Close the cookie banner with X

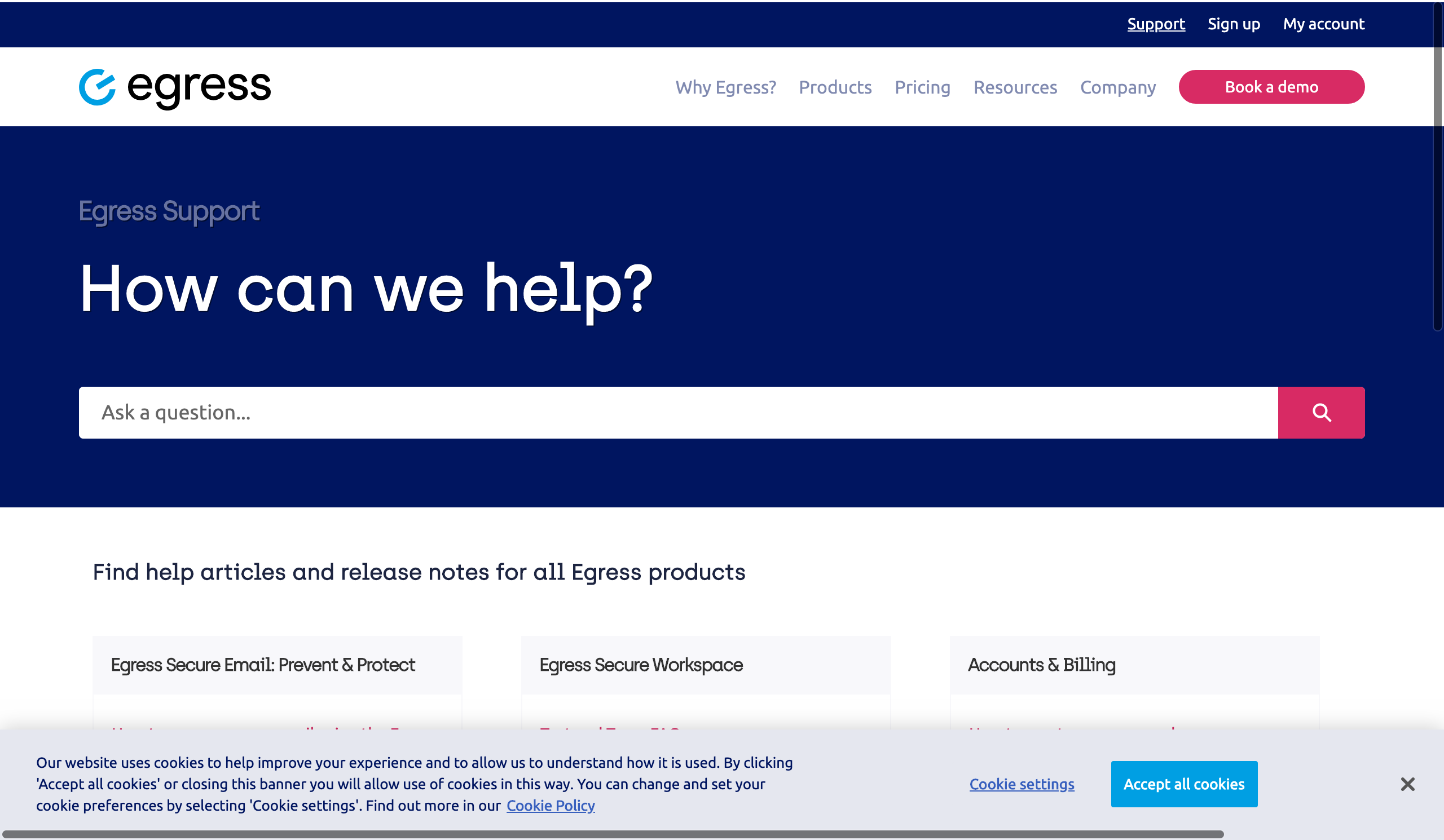tap(1407, 784)
